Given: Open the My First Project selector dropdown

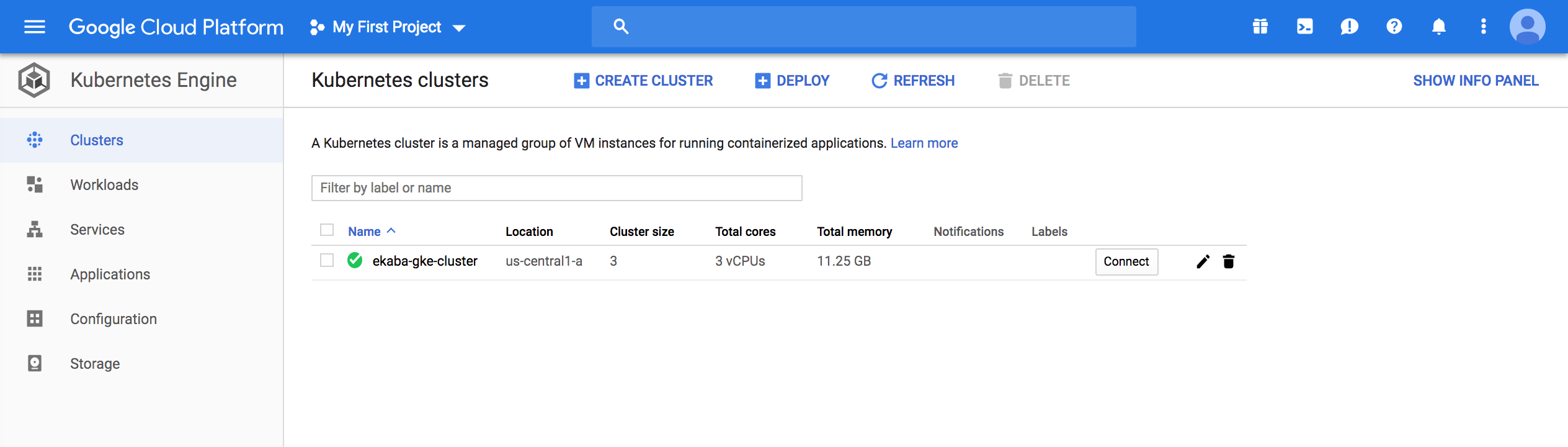Looking at the screenshot, I should pos(388,27).
